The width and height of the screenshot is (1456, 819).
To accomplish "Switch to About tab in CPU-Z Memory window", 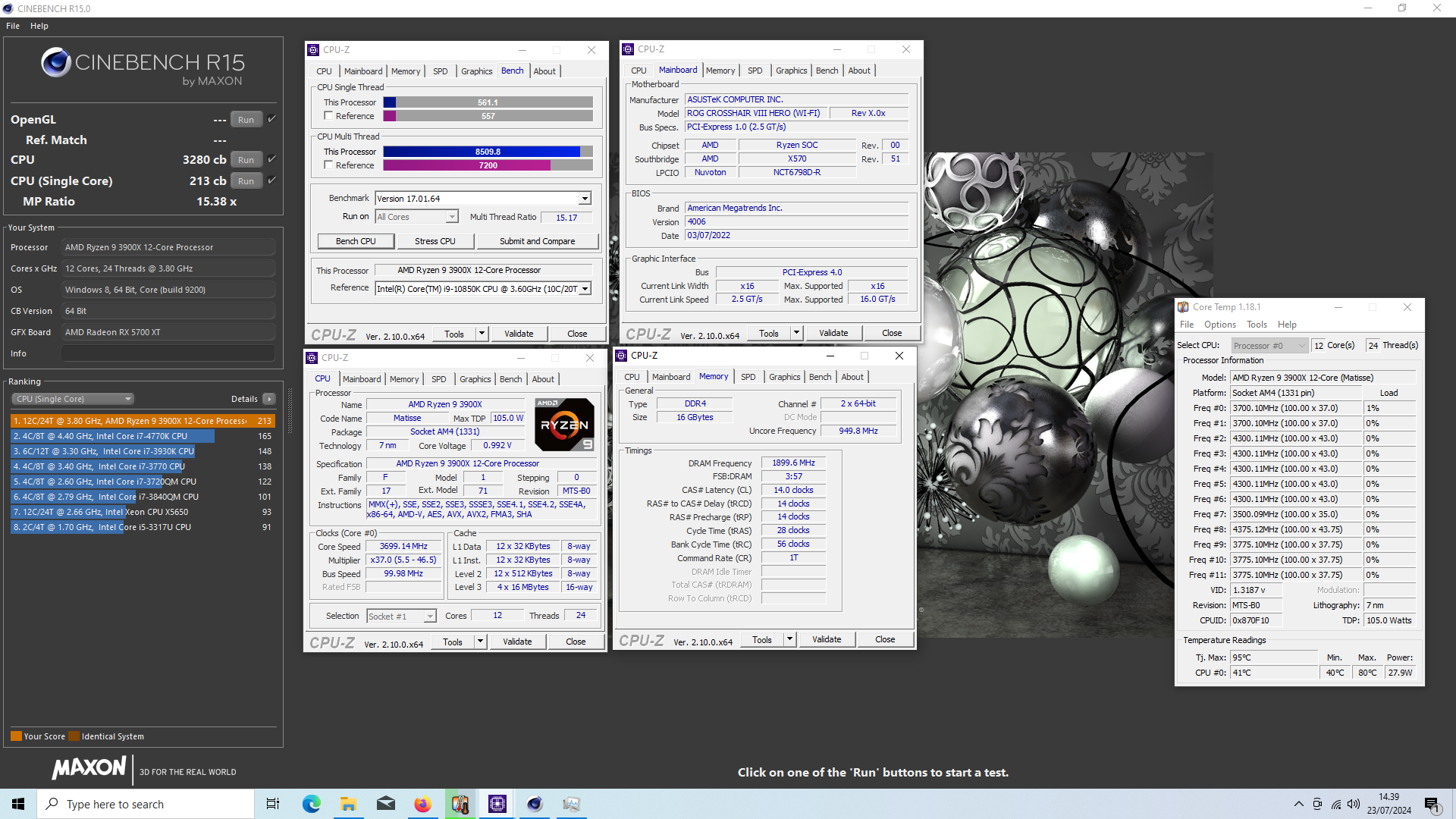I will click(x=852, y=377).
